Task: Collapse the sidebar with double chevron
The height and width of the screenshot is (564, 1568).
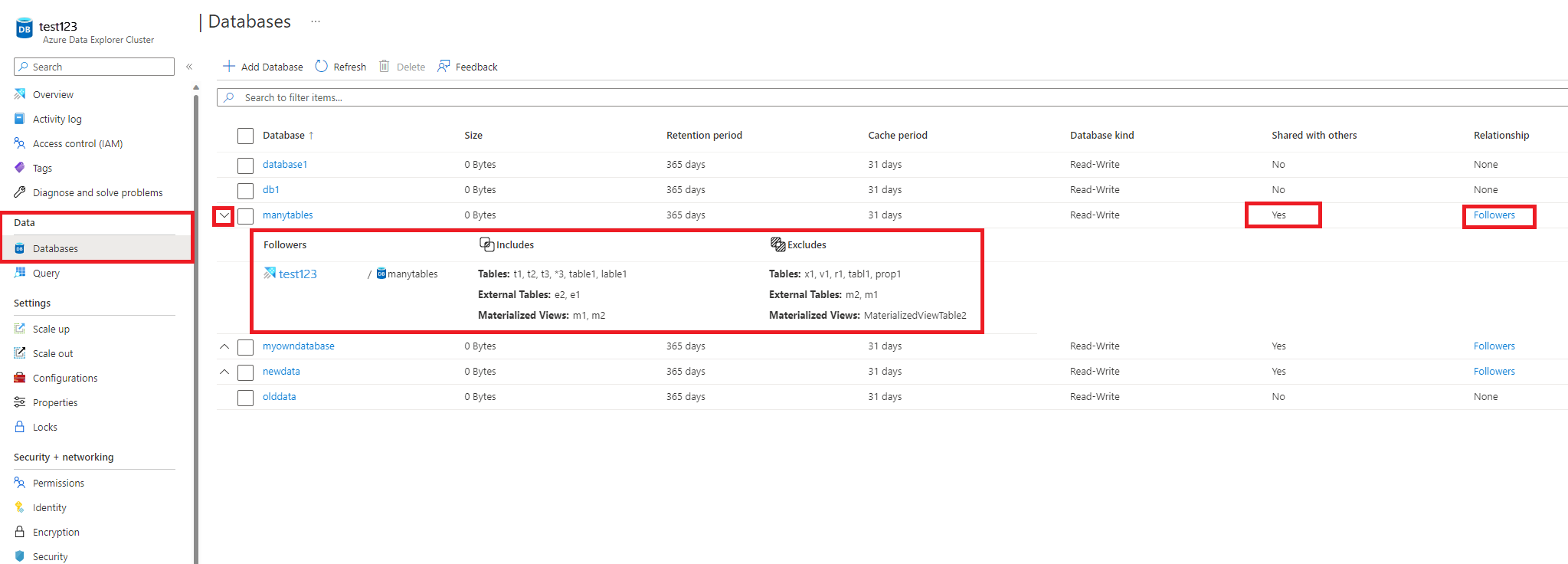Action: [x=189, y=67]
